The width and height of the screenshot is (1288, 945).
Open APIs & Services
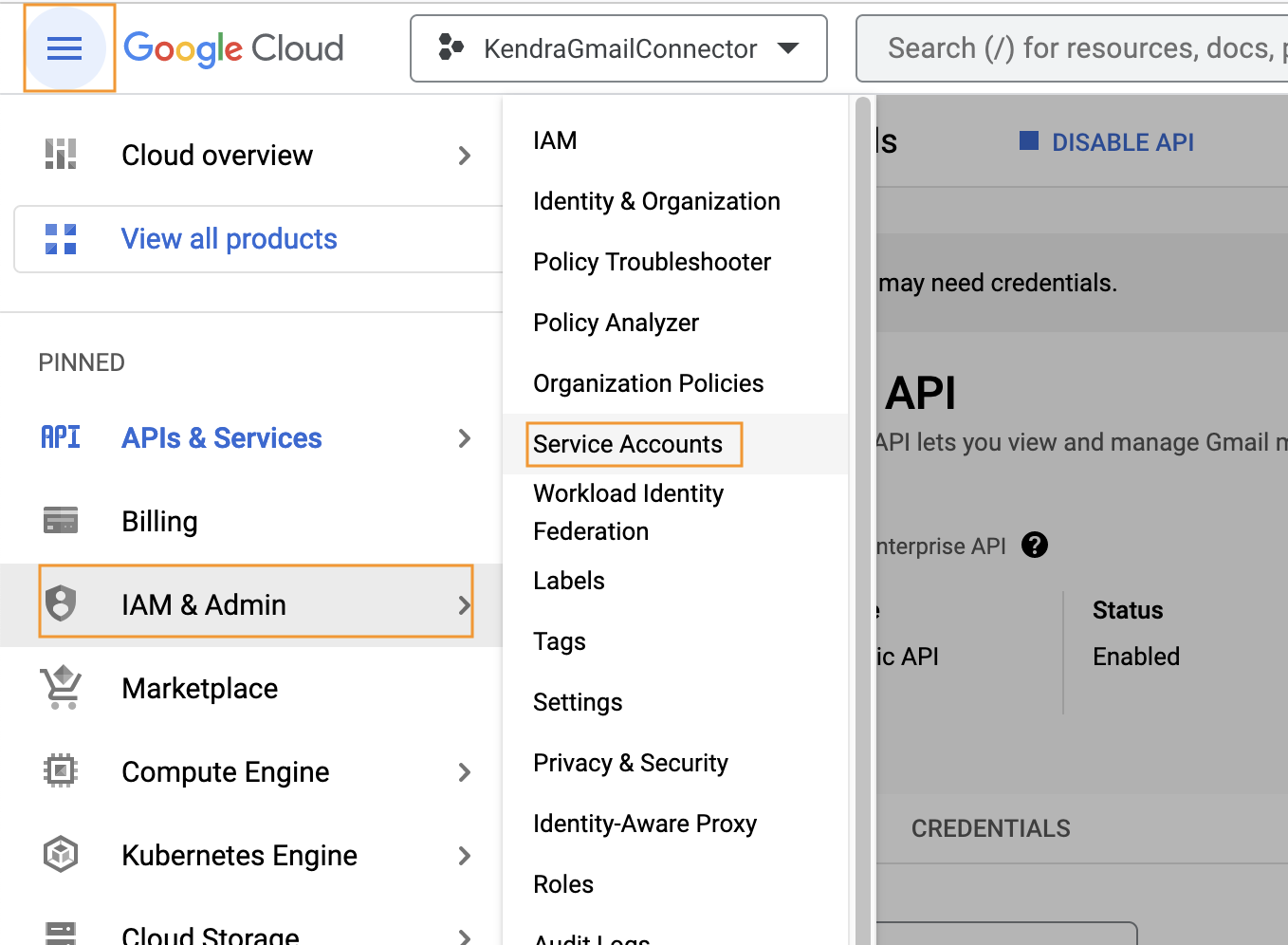click(x=222, y=438)
